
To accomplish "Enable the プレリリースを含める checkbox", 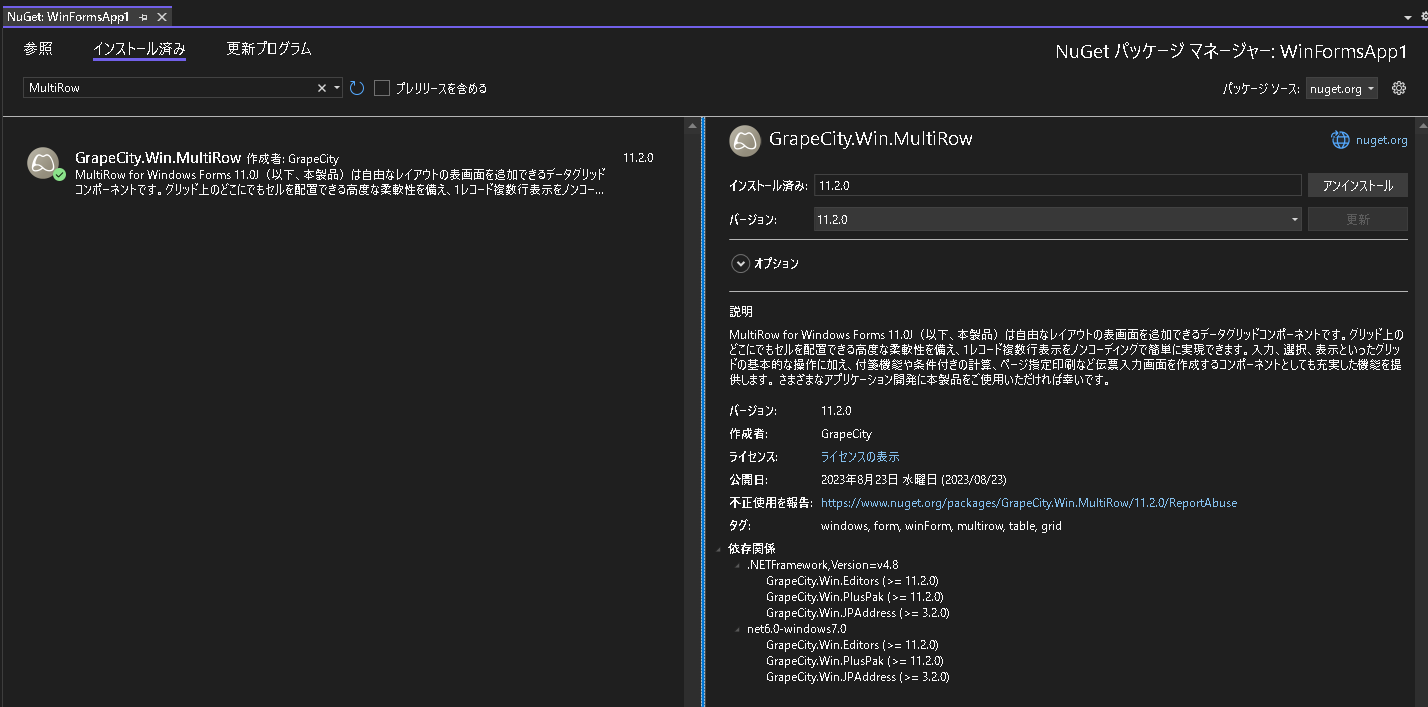I will tap(381, 88).
